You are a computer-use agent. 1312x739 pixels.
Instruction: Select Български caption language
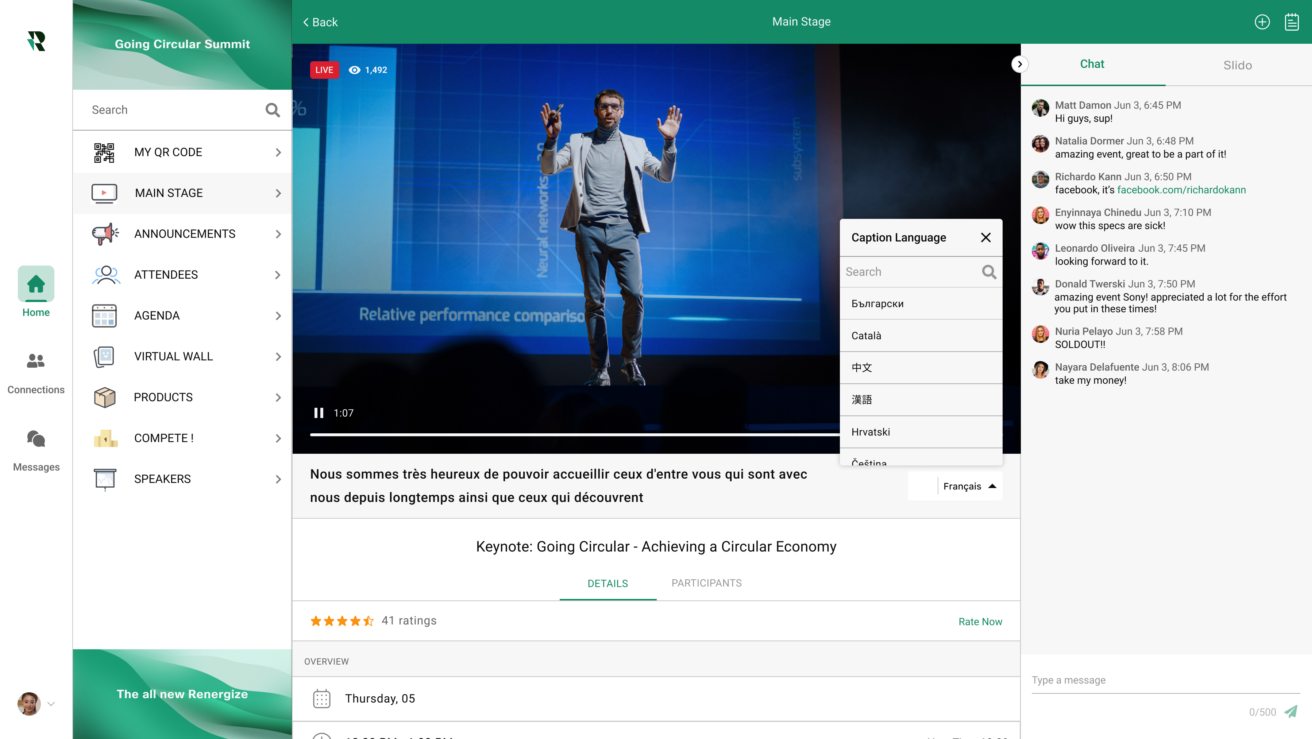(921, 304)
